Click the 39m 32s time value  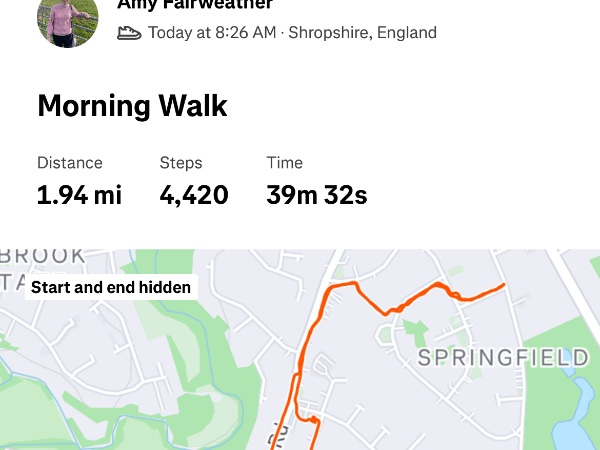pos(317,195)
